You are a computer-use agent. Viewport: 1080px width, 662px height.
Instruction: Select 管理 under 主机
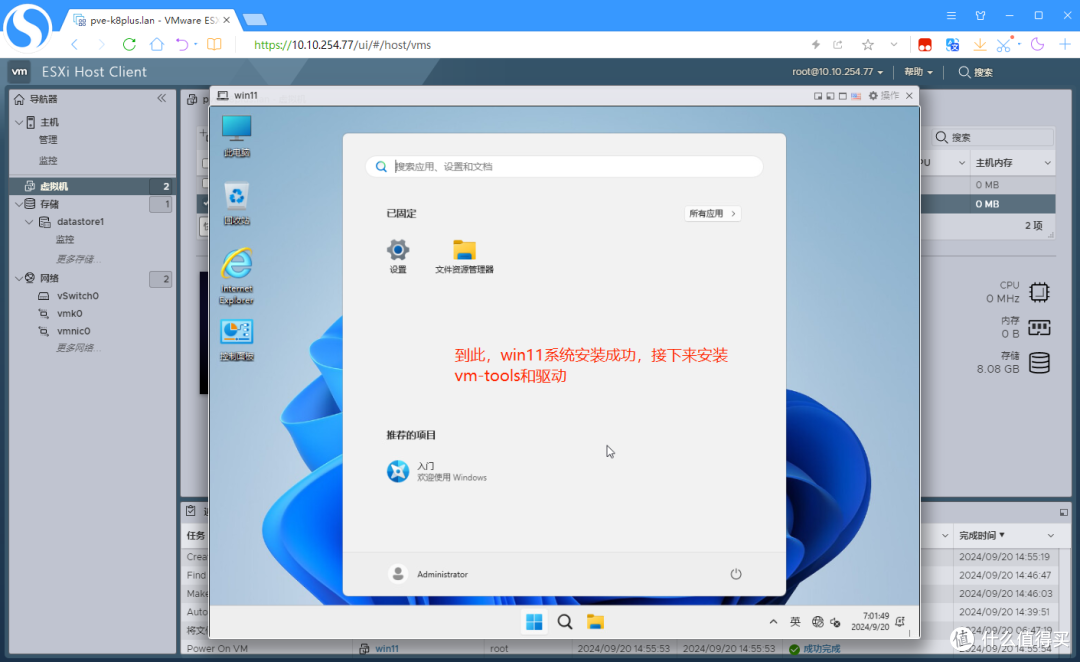coord(48,140)
